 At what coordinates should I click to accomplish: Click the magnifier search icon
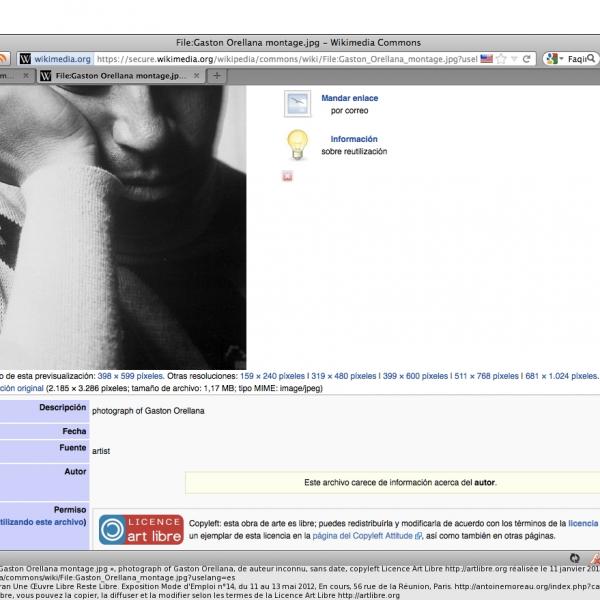591,58
